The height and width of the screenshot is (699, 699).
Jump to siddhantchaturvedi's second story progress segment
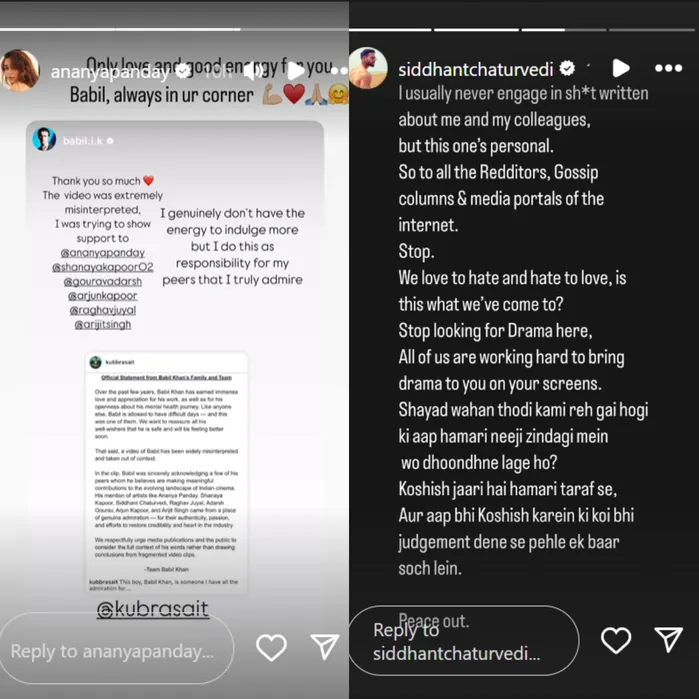pos(476,30)
